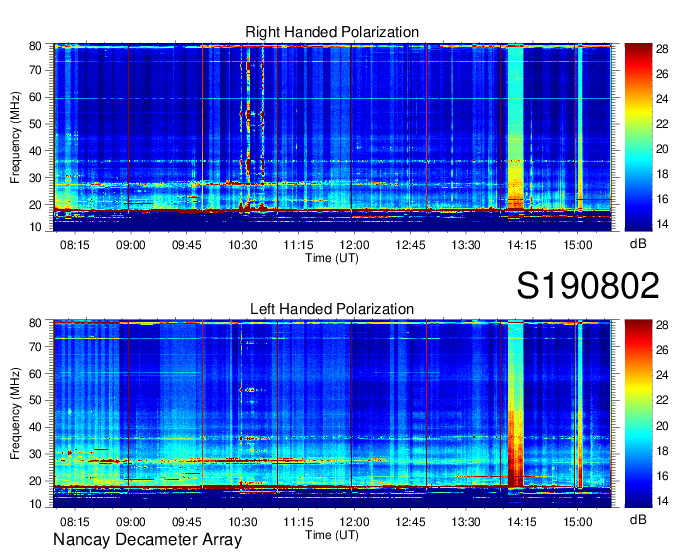
Task: Click "11:15" time tick on right-handed plot
Action: 298,245
